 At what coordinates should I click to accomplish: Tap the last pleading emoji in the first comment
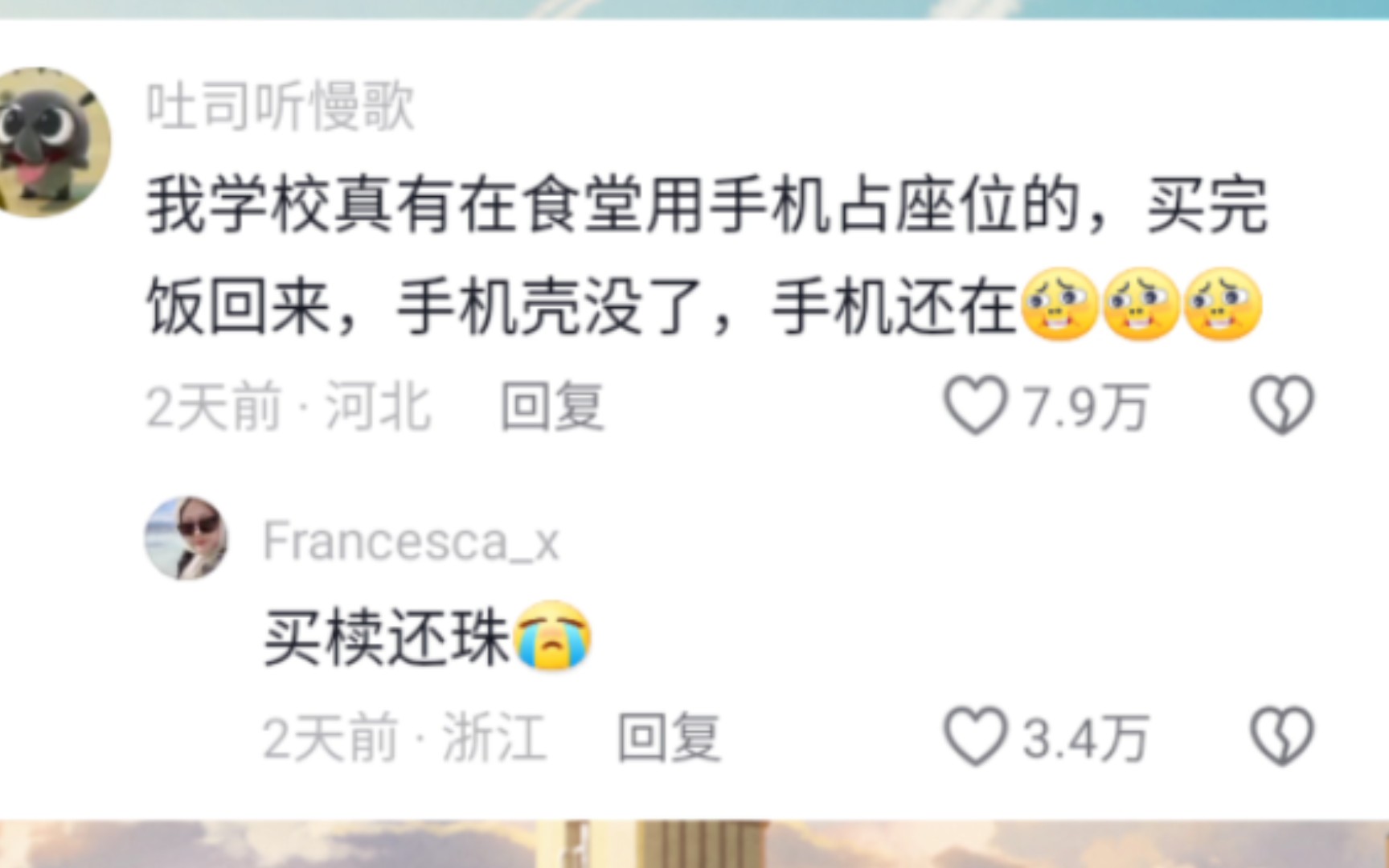click(1223, 305)
